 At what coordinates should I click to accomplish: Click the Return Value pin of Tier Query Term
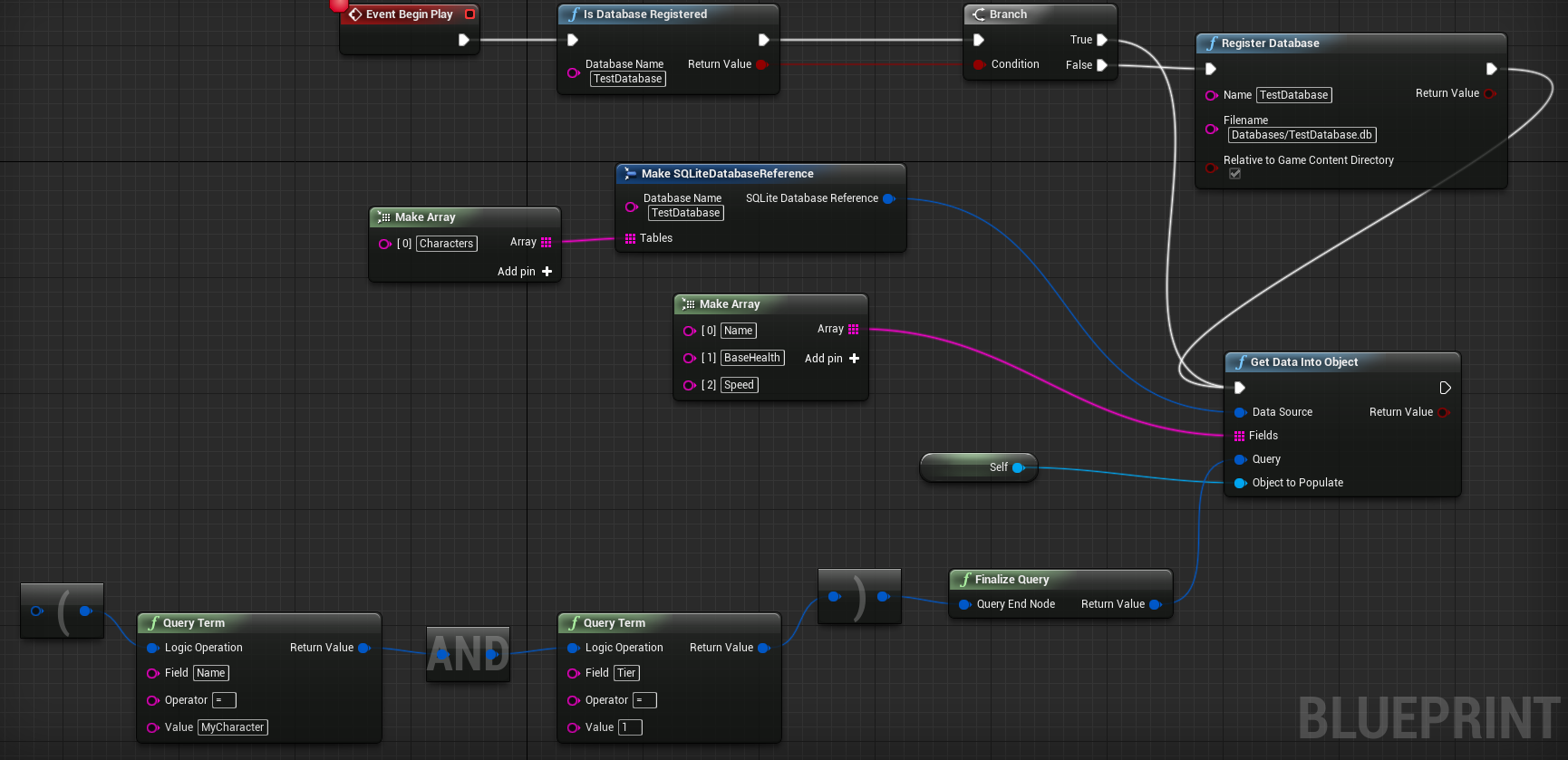pos(764,648)
